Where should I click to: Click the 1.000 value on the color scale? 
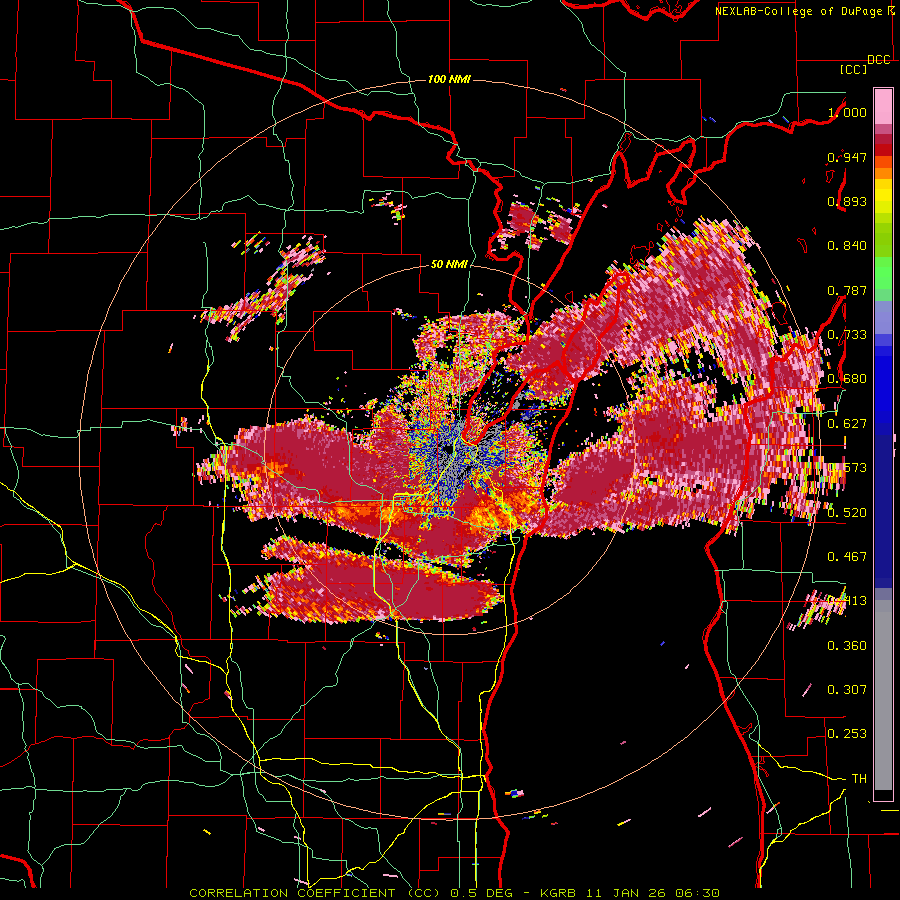(x=847, y=112)
